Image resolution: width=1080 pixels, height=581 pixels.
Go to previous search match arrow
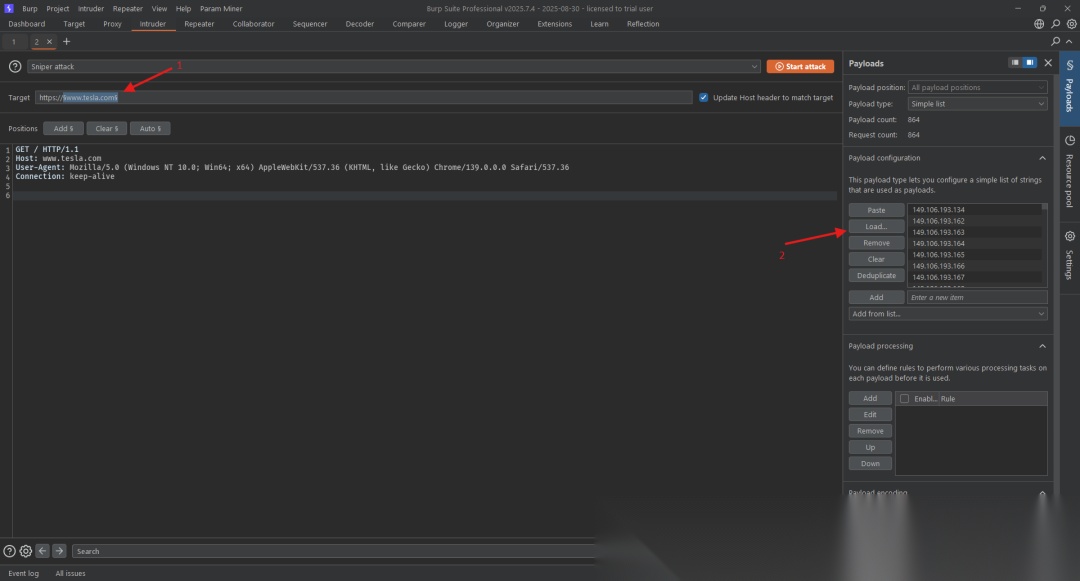(42, 551)
